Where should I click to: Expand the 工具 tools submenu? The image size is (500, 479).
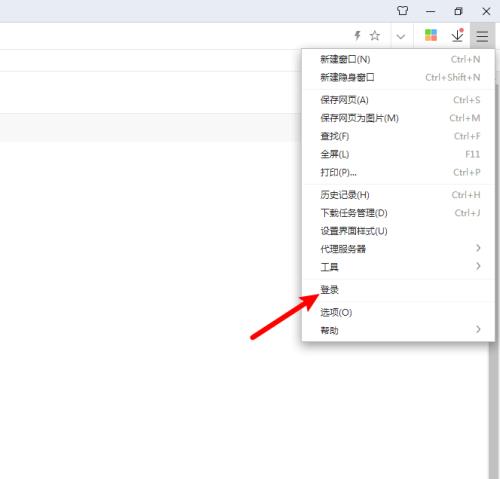tap(398, 267)
